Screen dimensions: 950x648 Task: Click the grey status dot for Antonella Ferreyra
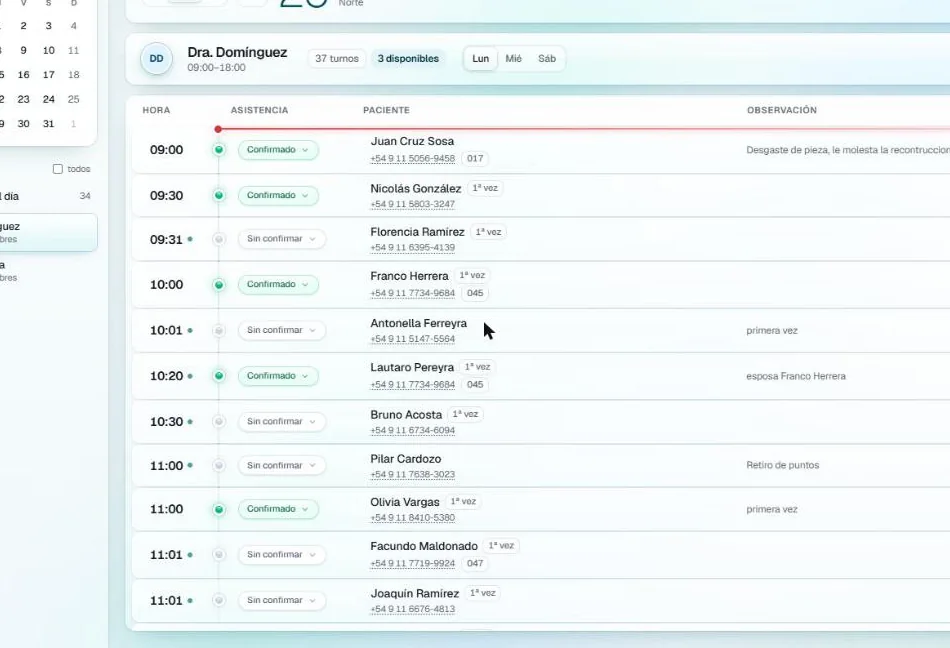[219, 330]
